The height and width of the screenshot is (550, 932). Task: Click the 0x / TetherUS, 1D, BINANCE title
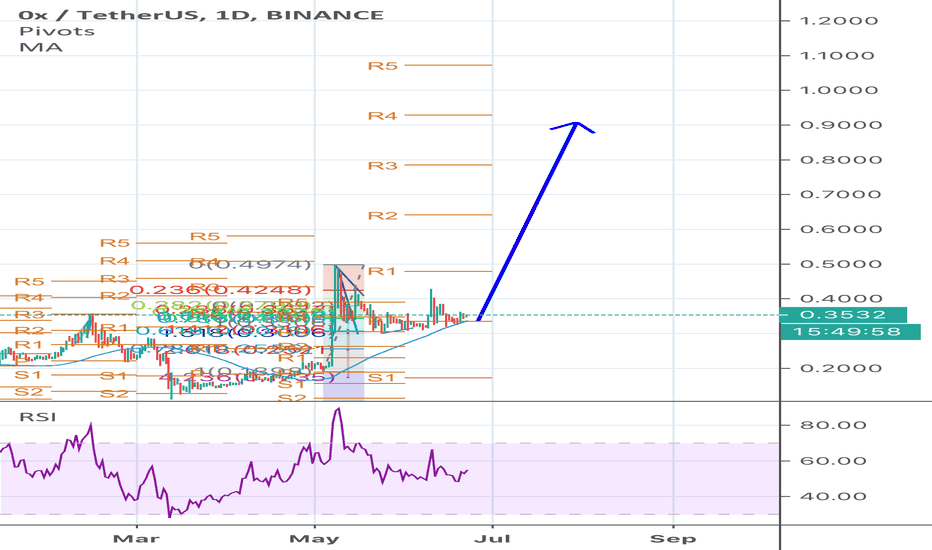[201, 15]
